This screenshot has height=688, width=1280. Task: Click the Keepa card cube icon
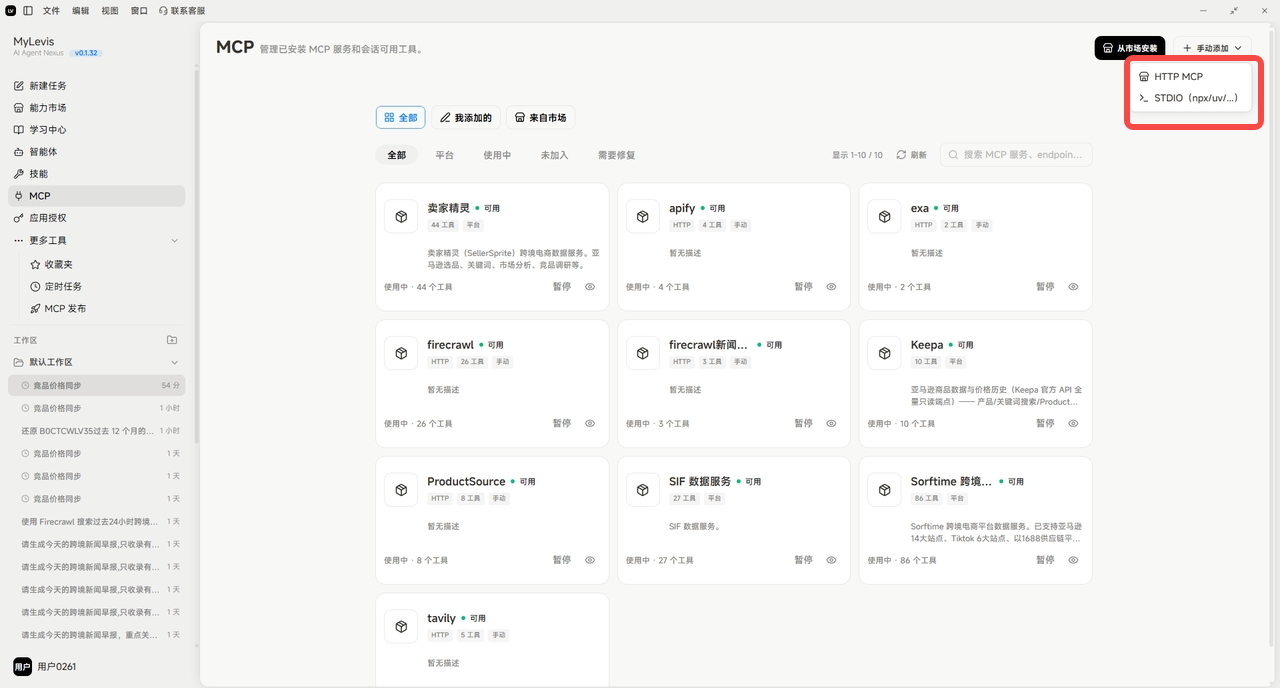click(x=885, y=353)
